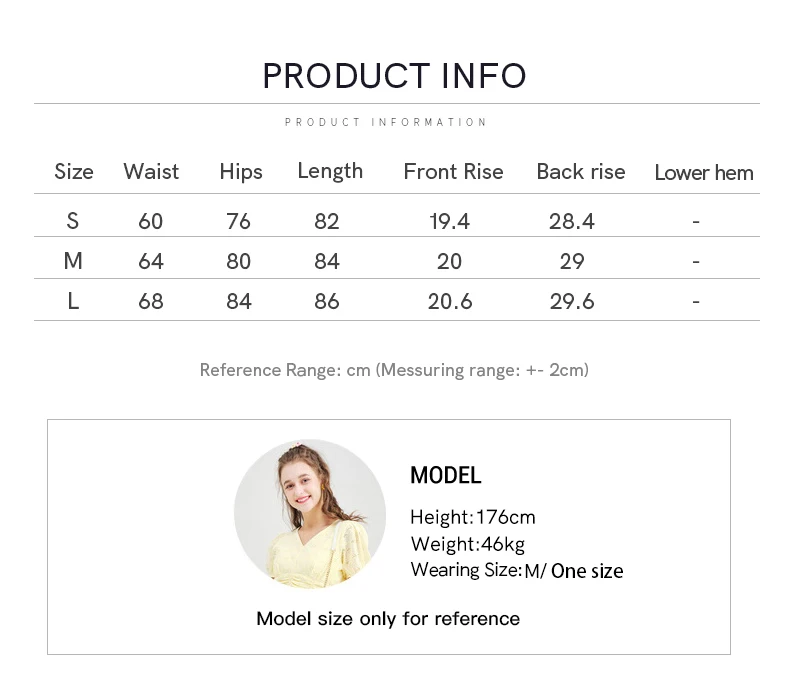Select the Height:176cm text
The image size is (790, 685).
coord(473,517)
